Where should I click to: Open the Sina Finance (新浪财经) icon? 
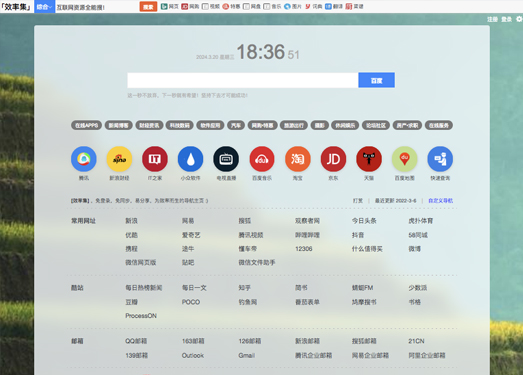pos(119,159)
